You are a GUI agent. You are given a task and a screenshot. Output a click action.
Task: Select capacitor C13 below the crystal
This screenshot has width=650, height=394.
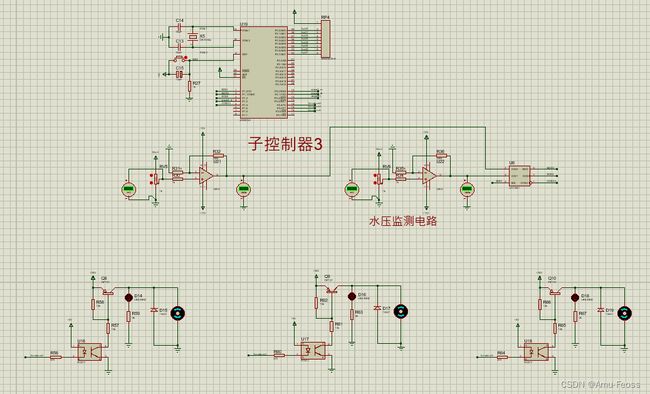pyautogui.click(x=179, y=48)
